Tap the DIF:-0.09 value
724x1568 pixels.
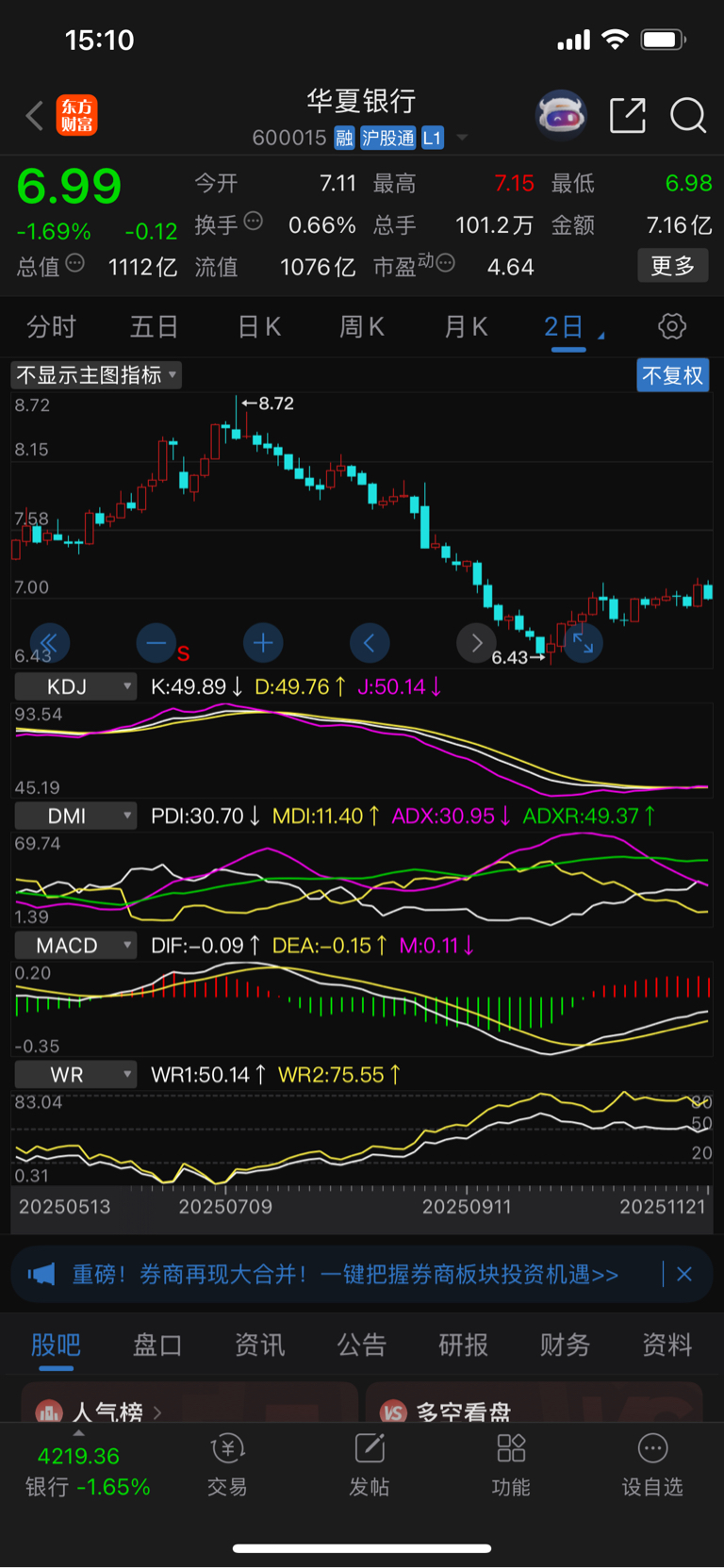coord(197,945)
